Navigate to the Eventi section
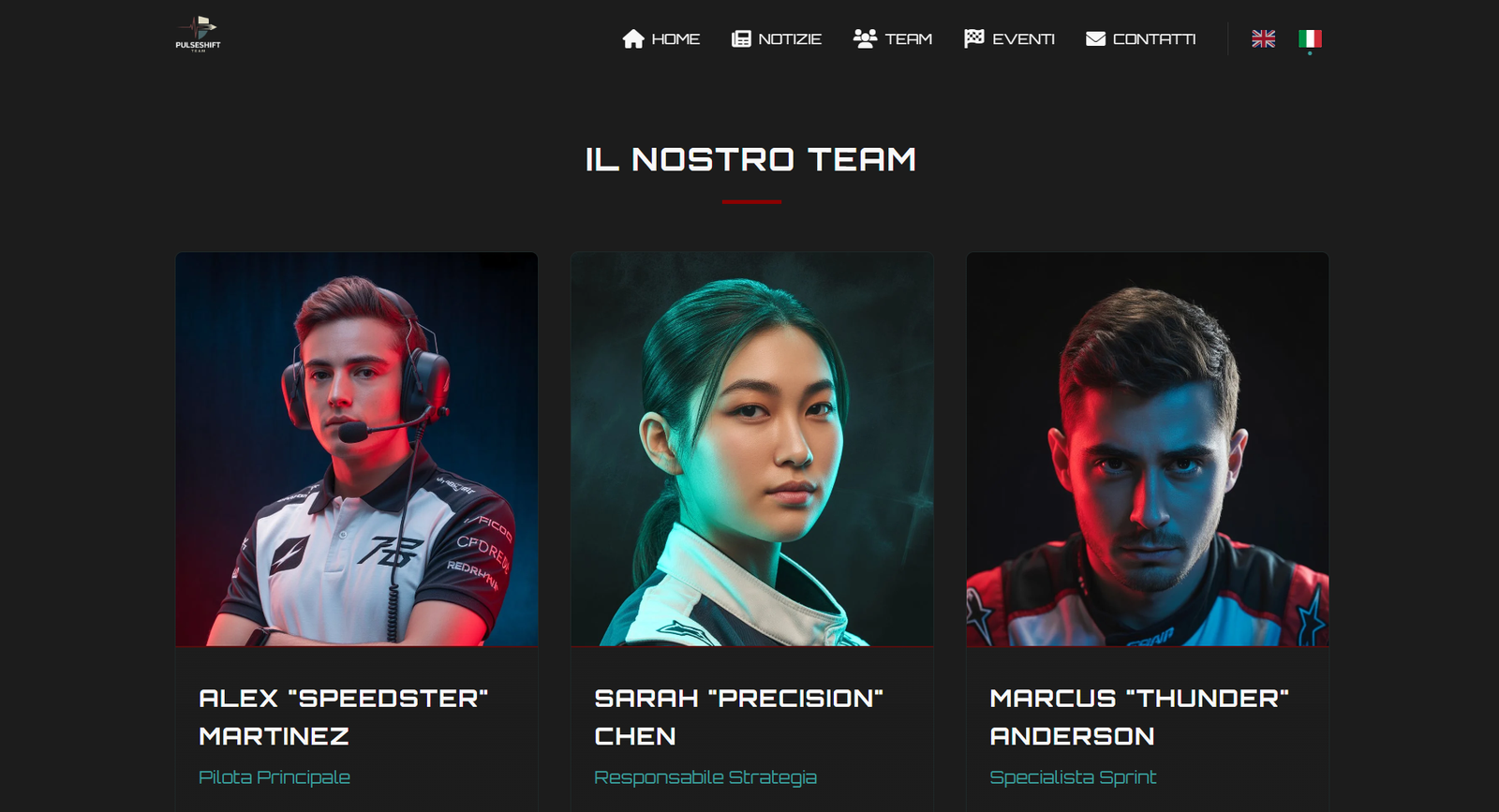Screen dimensions: 1499x812 point(1010,38)
